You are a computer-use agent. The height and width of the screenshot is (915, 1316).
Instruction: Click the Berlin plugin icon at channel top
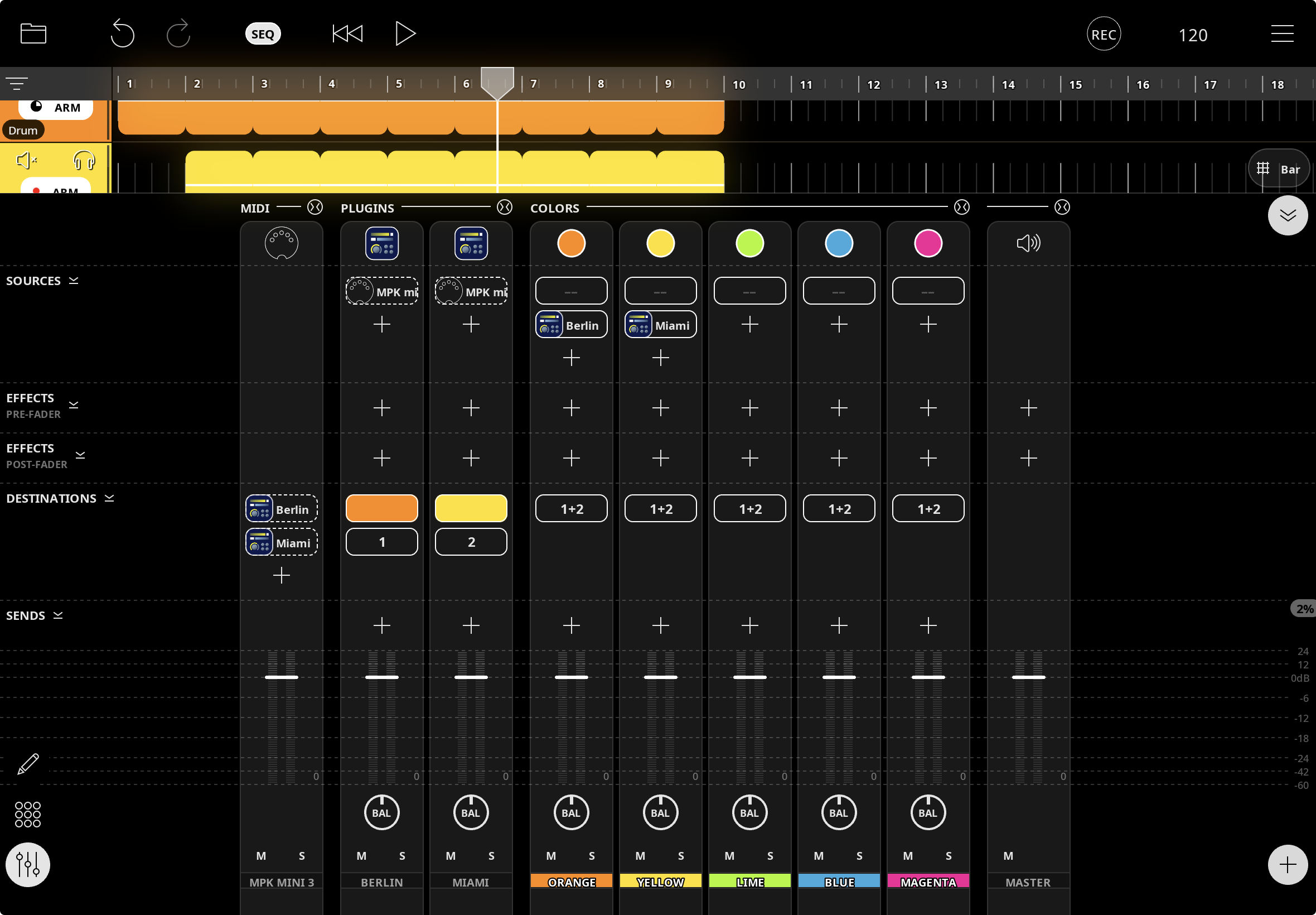point(380,243)
